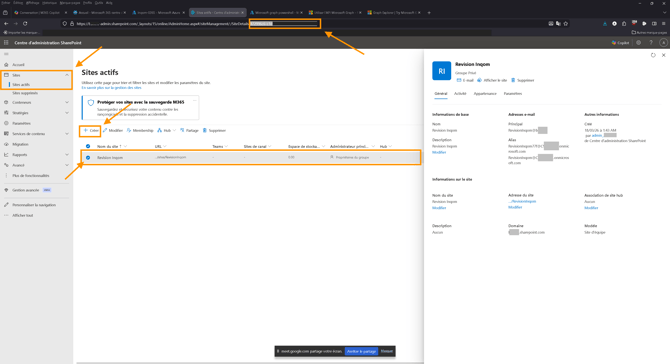Click Afficher tout in the sidebar
Screen dimensions: 670x364
(23, 215)
